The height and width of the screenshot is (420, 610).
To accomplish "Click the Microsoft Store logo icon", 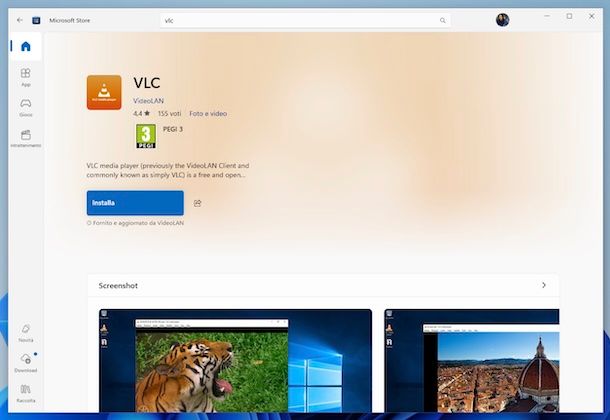I will [x=36, y=20].
